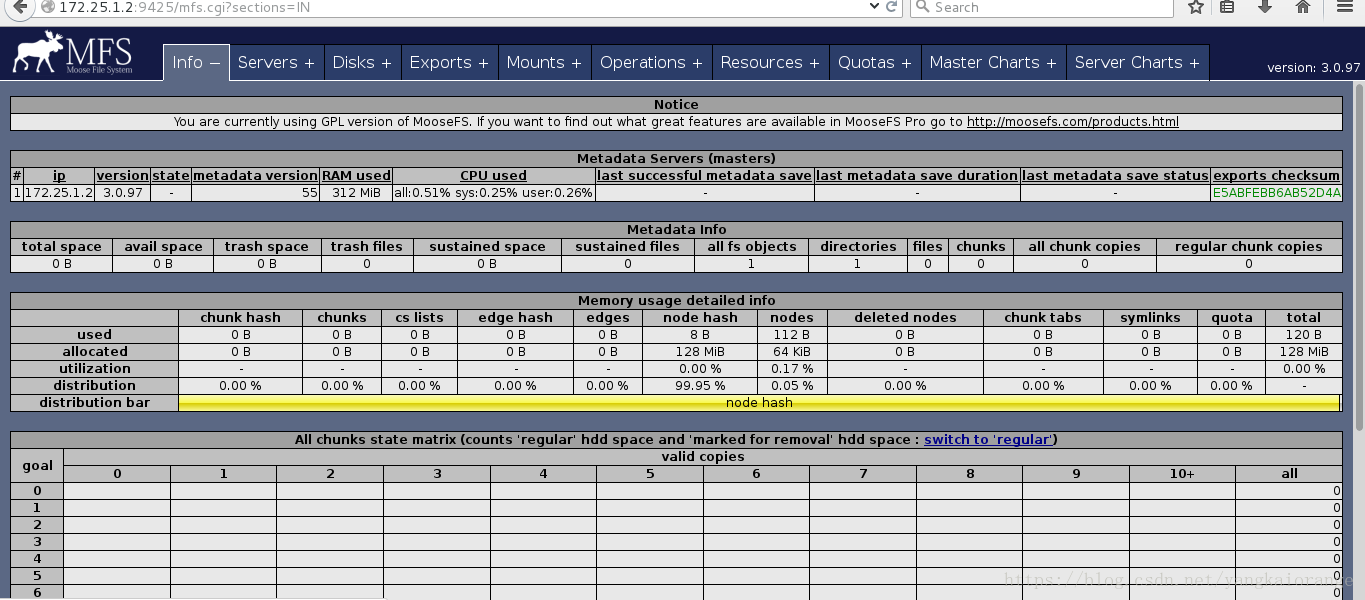Click the Memory usage detailed info title
This screenshot has height=600, width=1365.
pyautogui.click(x=676, y=300)
